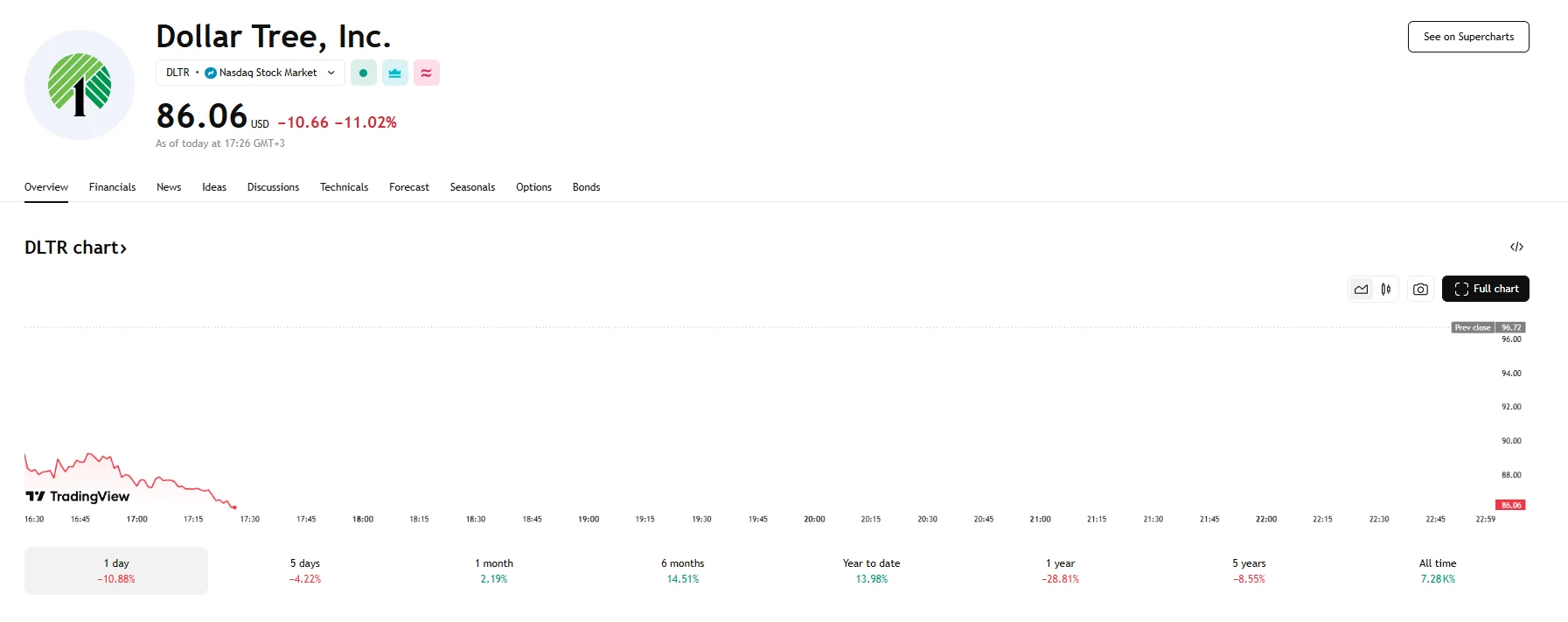Viewport: 1568px width, 622px height.
Task: Click the embed code icon
Action: coord(1516,247)
